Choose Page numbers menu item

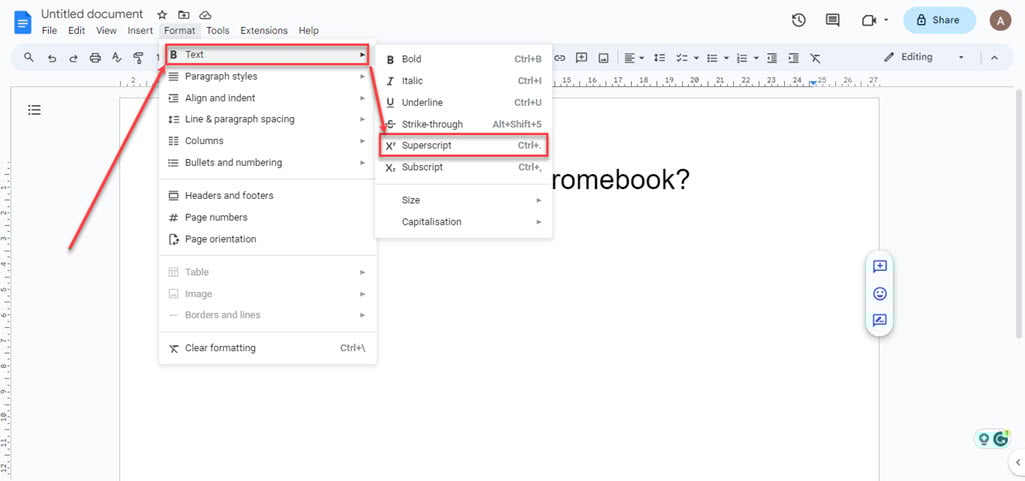(267, 217)
